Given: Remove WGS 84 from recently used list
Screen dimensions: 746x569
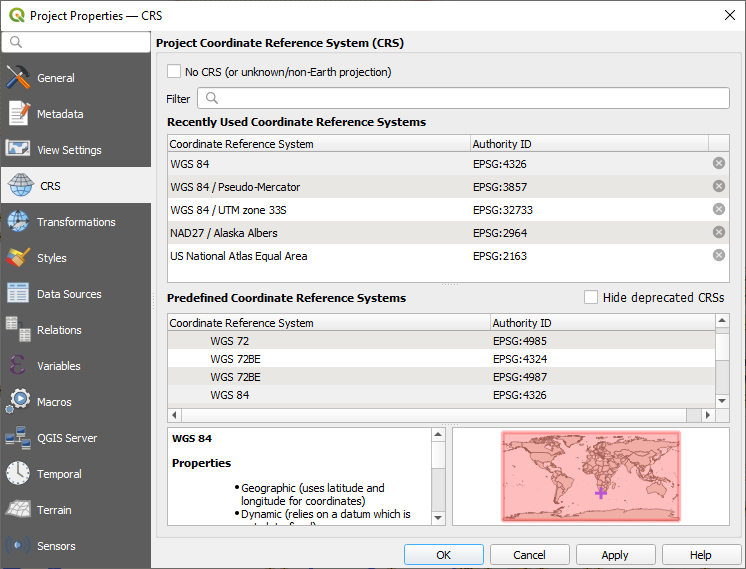Looking at the screenshot, I should 718,163.
